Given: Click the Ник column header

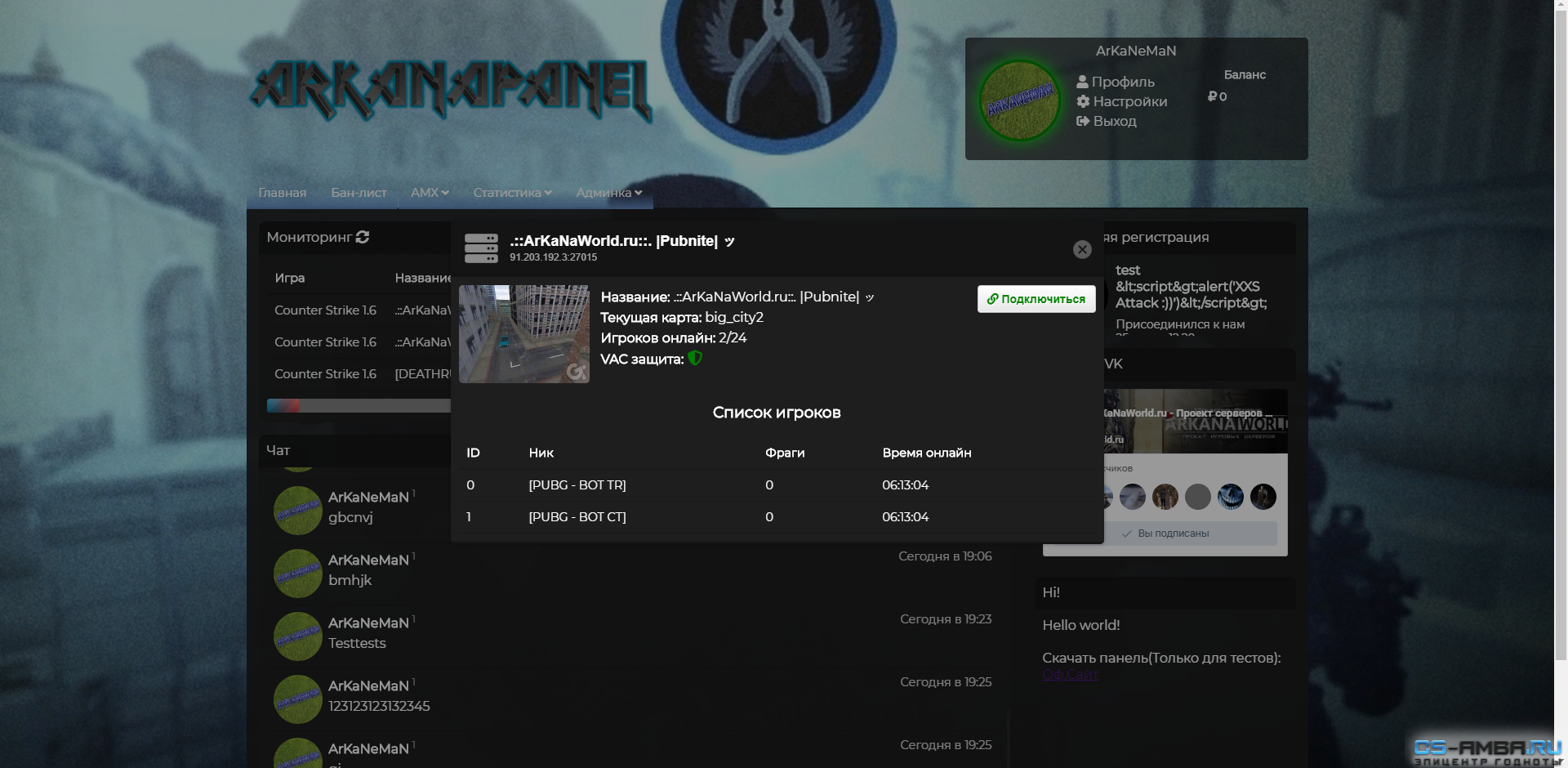Looking at the screenshot, I should 541,453.
